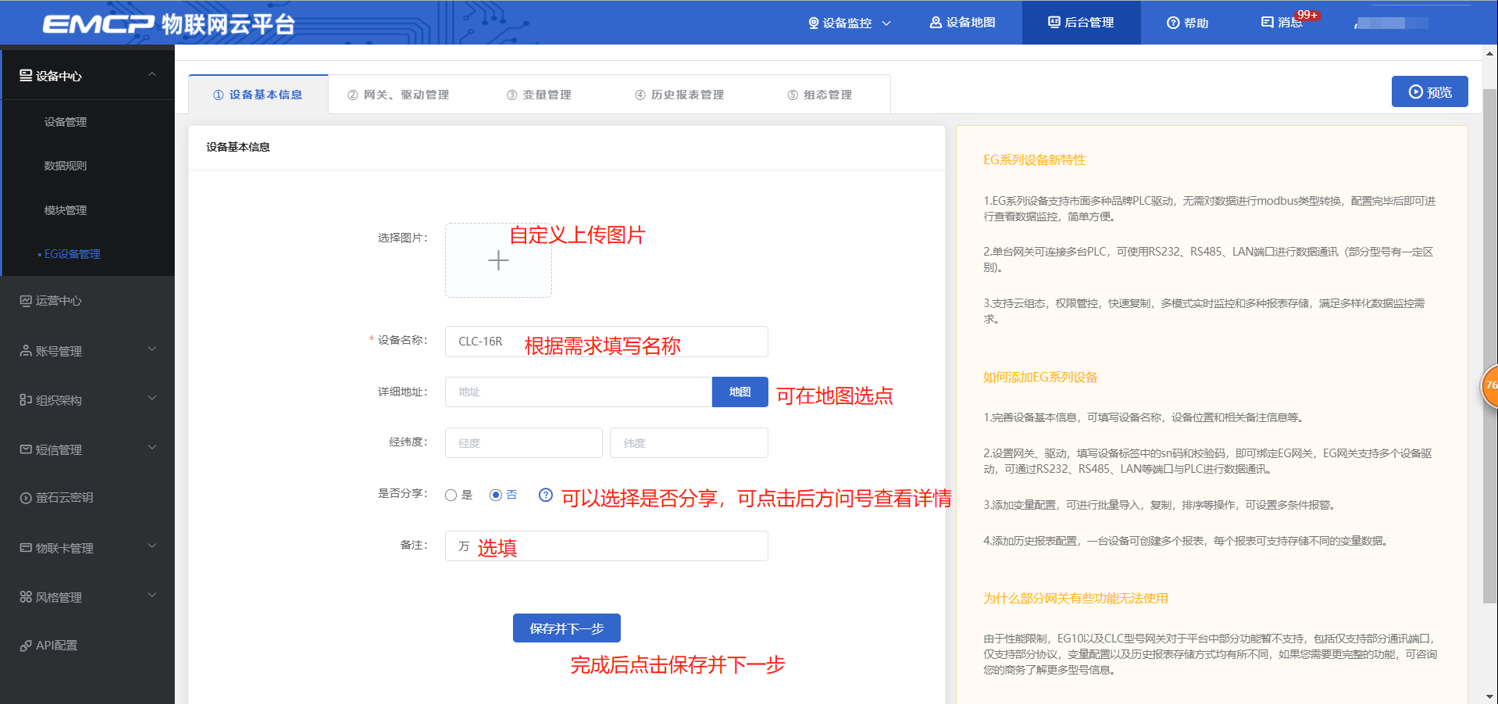This screenshot has width=1498, height=704.
Task: Click the 物联卡管理 card icon
Action: point(26,548)
